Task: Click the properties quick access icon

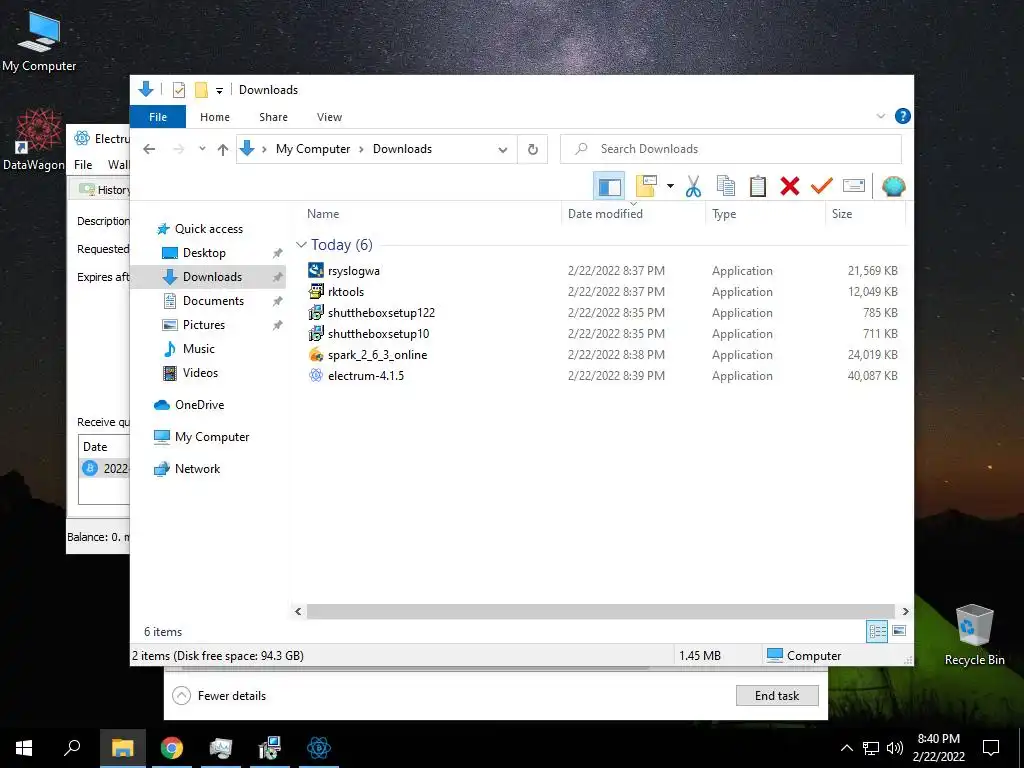Action: [x=178, y=89]
